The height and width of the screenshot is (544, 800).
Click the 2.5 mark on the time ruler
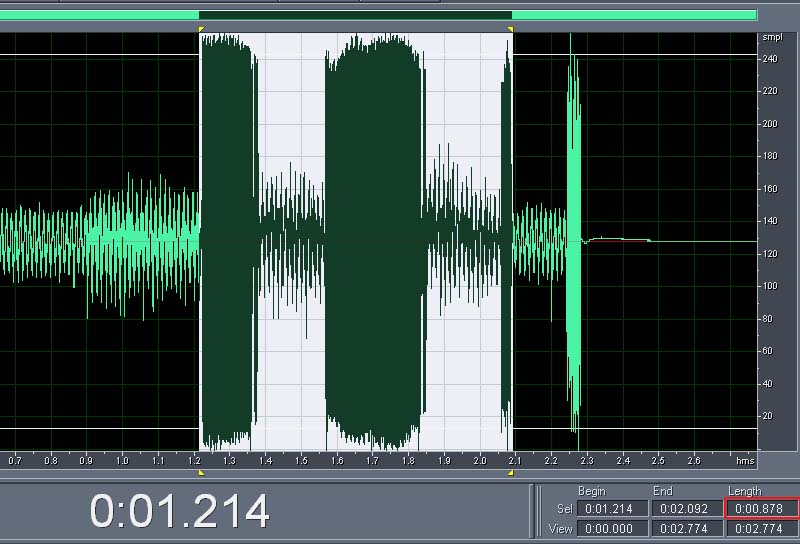(658, 461)
